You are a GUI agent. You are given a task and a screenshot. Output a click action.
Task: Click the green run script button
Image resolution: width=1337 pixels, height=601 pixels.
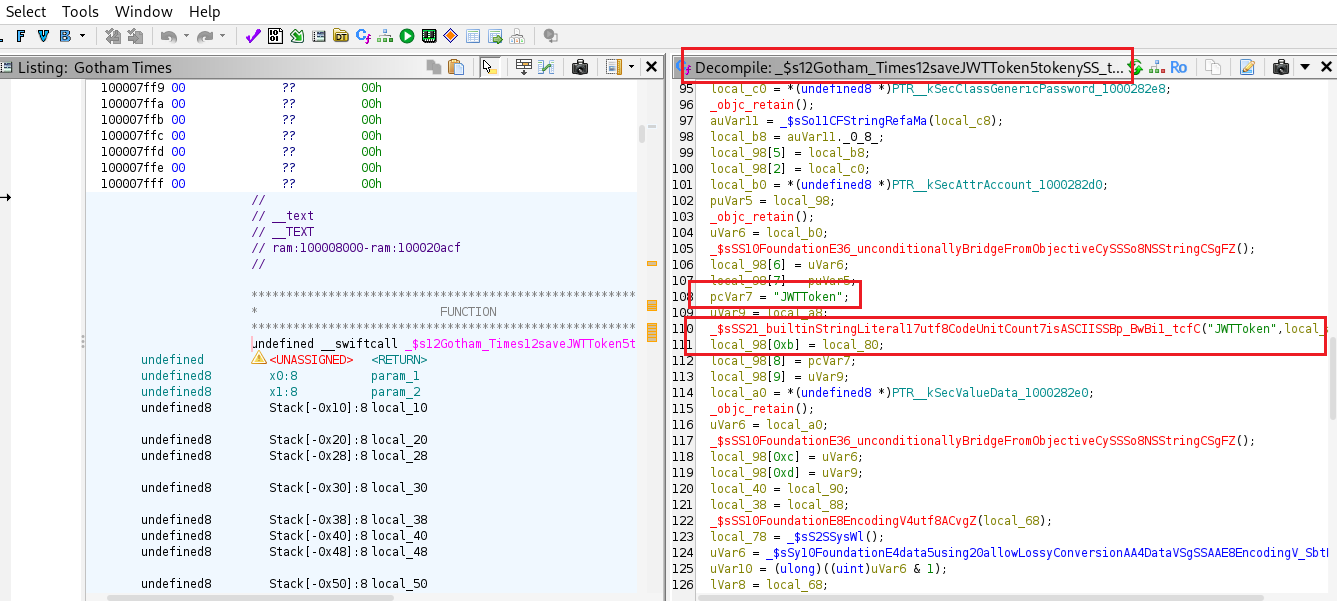click(407, 36)
